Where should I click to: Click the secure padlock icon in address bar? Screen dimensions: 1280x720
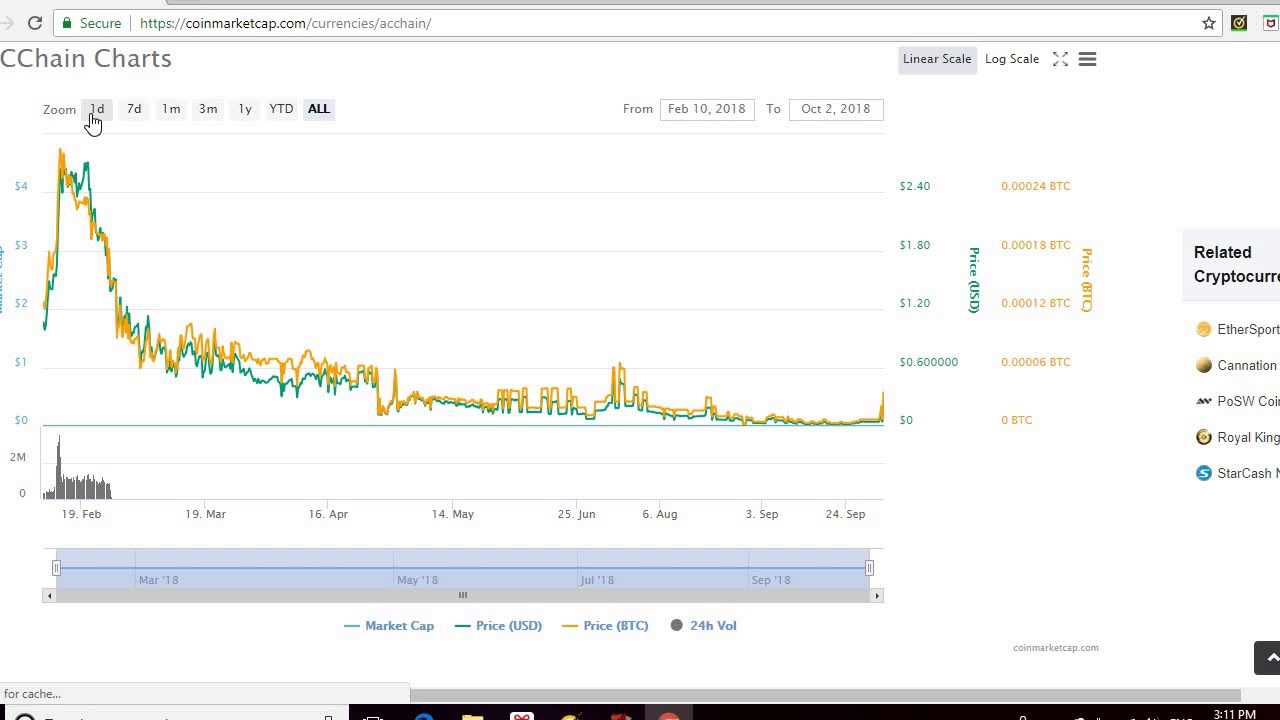coord(67,23)
